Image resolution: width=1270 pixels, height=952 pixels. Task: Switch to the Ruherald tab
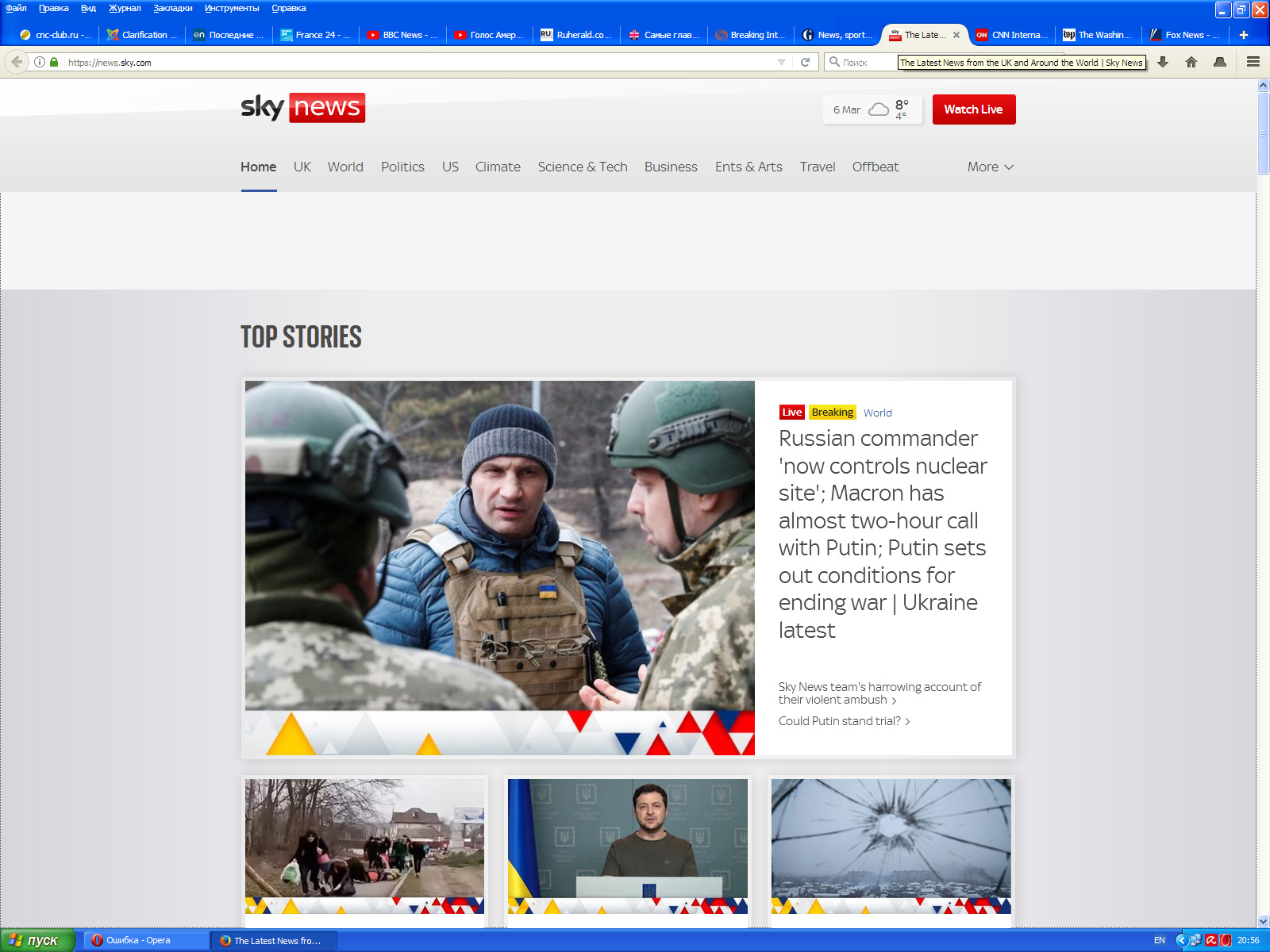576,35
